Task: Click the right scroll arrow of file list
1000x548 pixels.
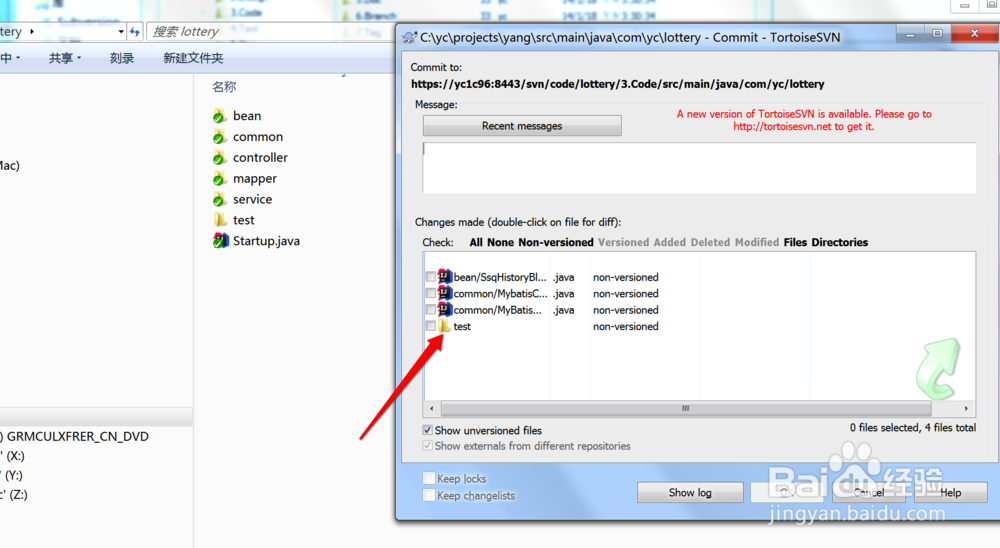Action: coord(966,408)
